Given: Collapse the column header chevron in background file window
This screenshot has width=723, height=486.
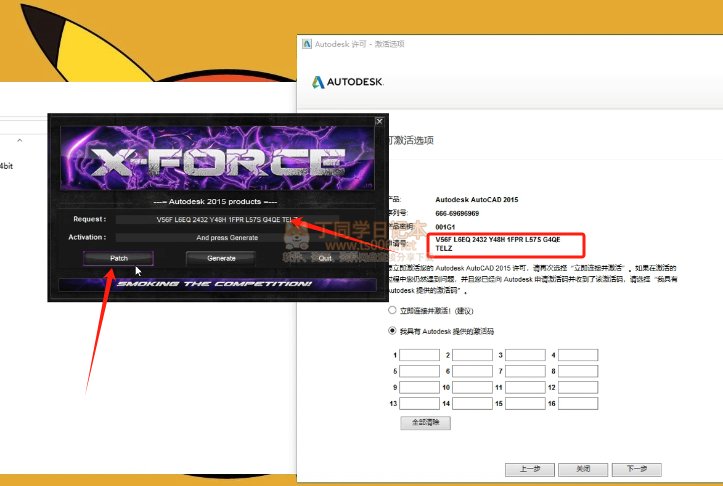Looking at the screenshot, I should click(x=19, y=140).
